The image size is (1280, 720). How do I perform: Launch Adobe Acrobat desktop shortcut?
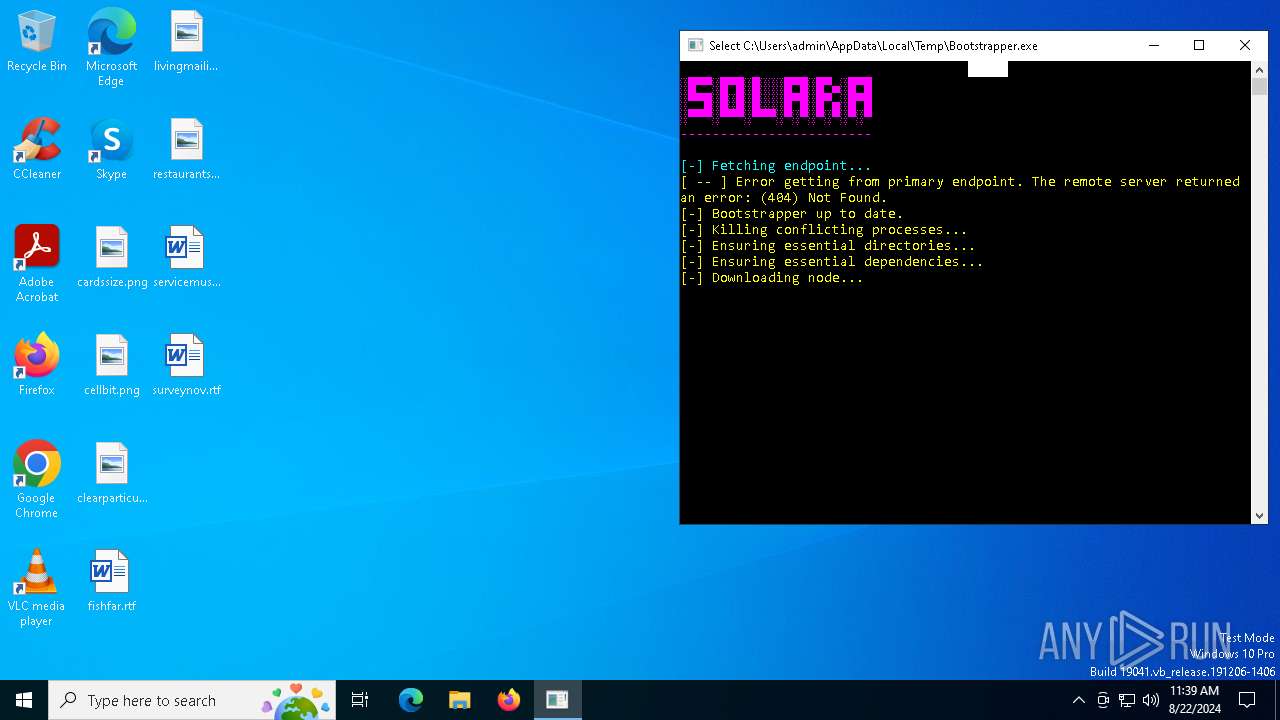[37, 264]
